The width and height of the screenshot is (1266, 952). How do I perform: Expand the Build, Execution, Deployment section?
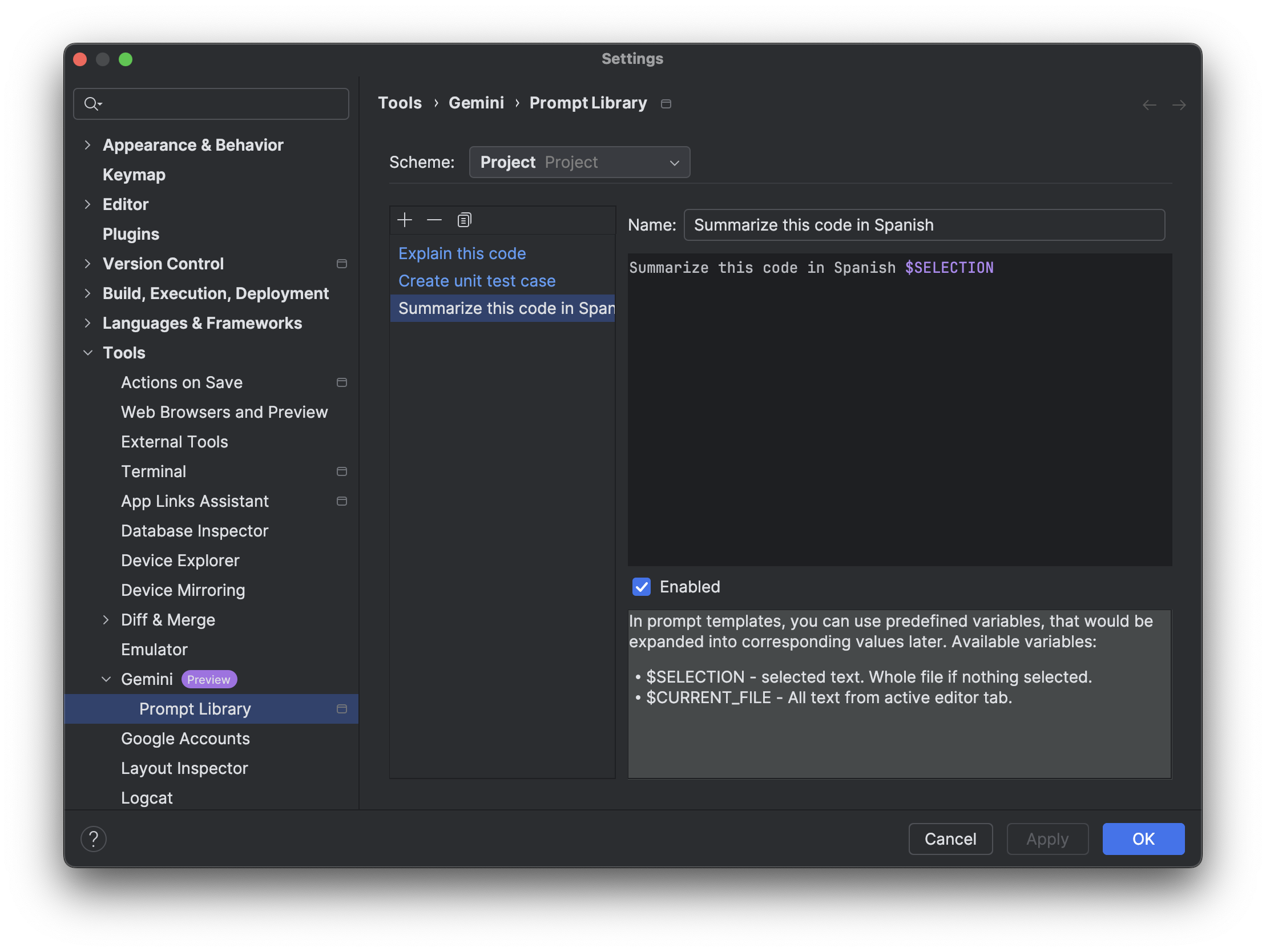pos(87,293)
